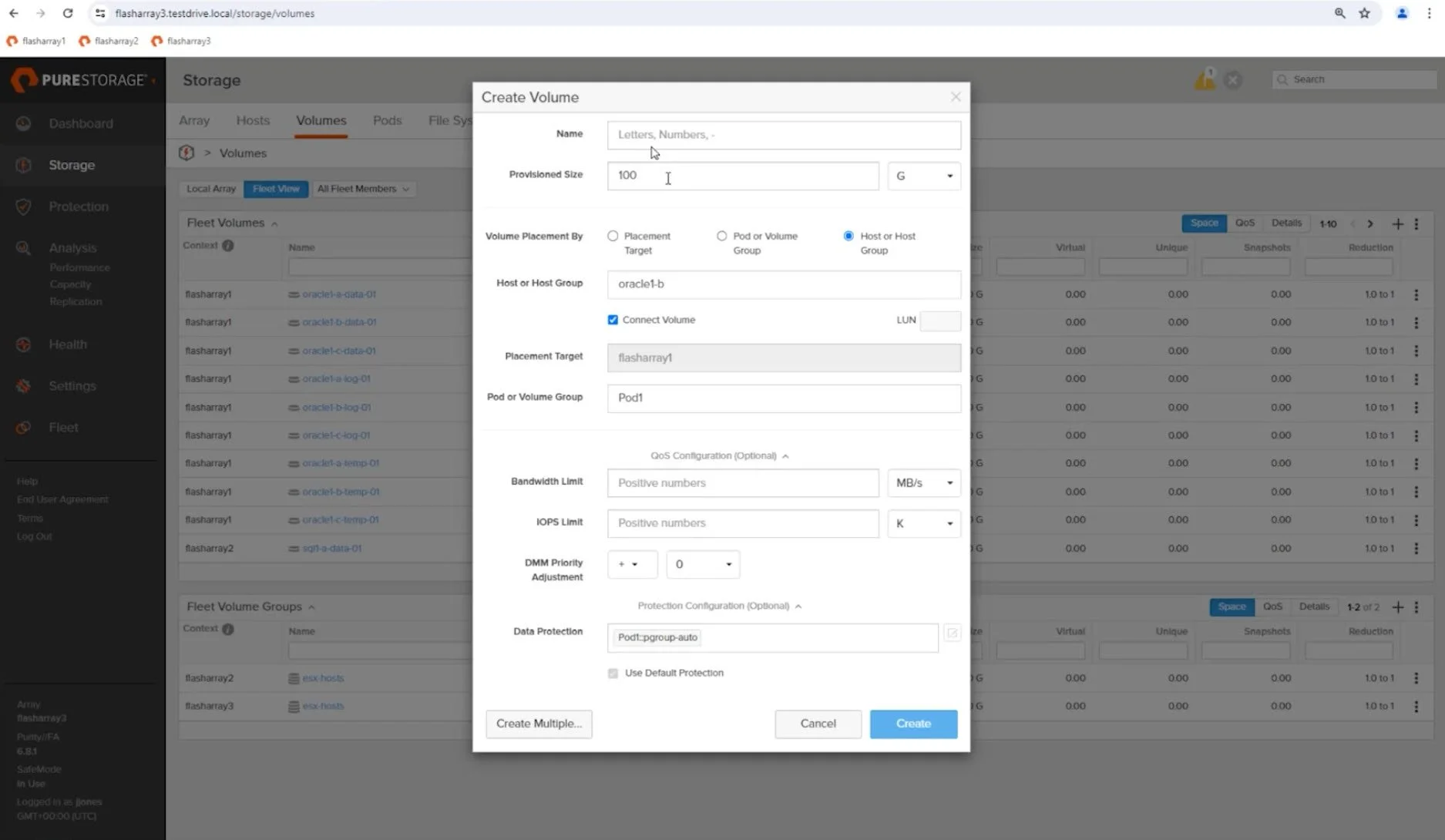Collapse Protection Configuration section
1445x840 pixels.
coord(720,606)
